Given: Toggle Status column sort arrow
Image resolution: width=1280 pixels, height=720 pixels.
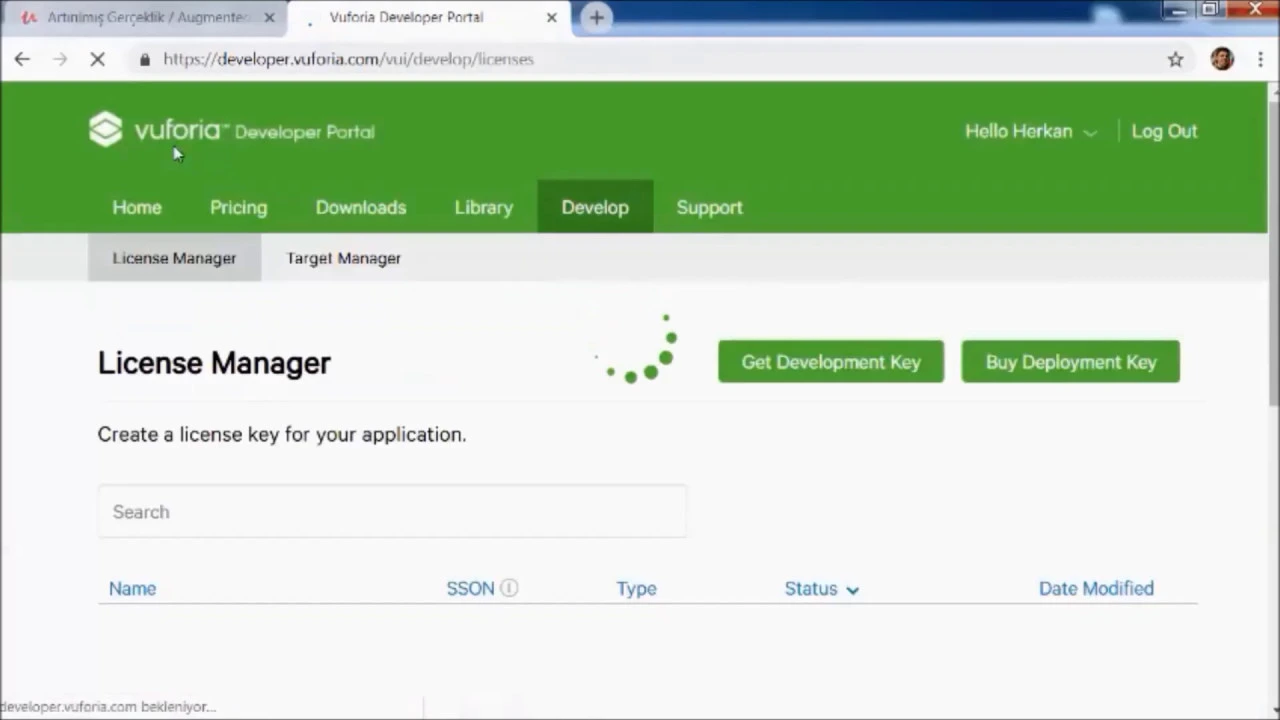Looking at the screenshot, I should pyautogui.click(x=852, y=590).
